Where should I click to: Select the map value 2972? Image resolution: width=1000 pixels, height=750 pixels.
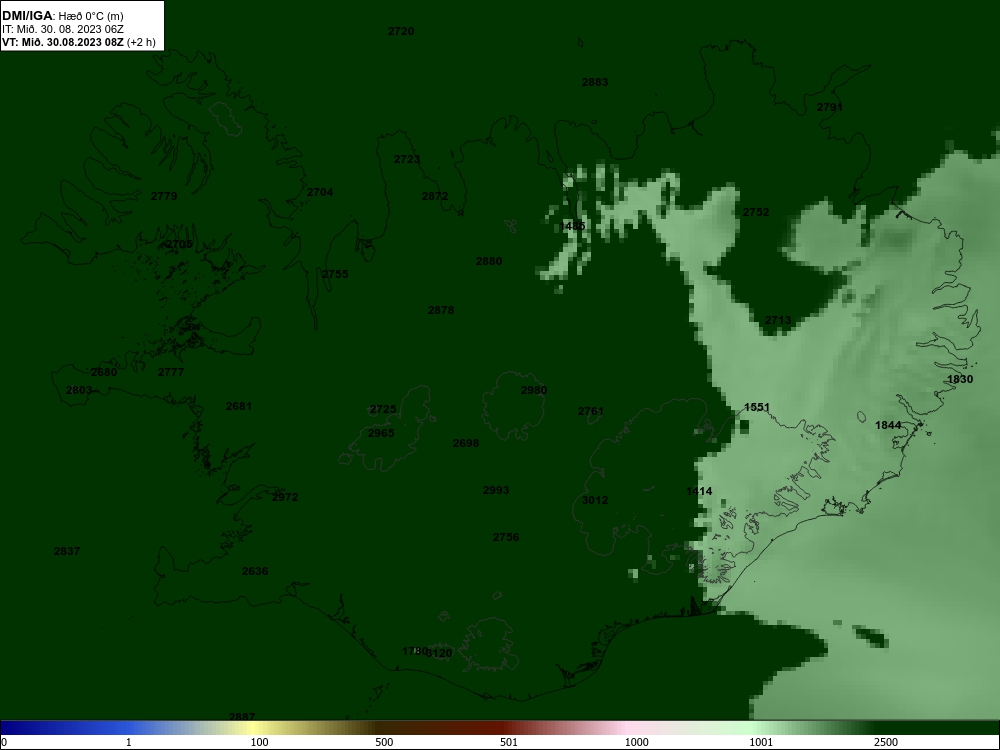pyautogui.click(x=285, y=497)
